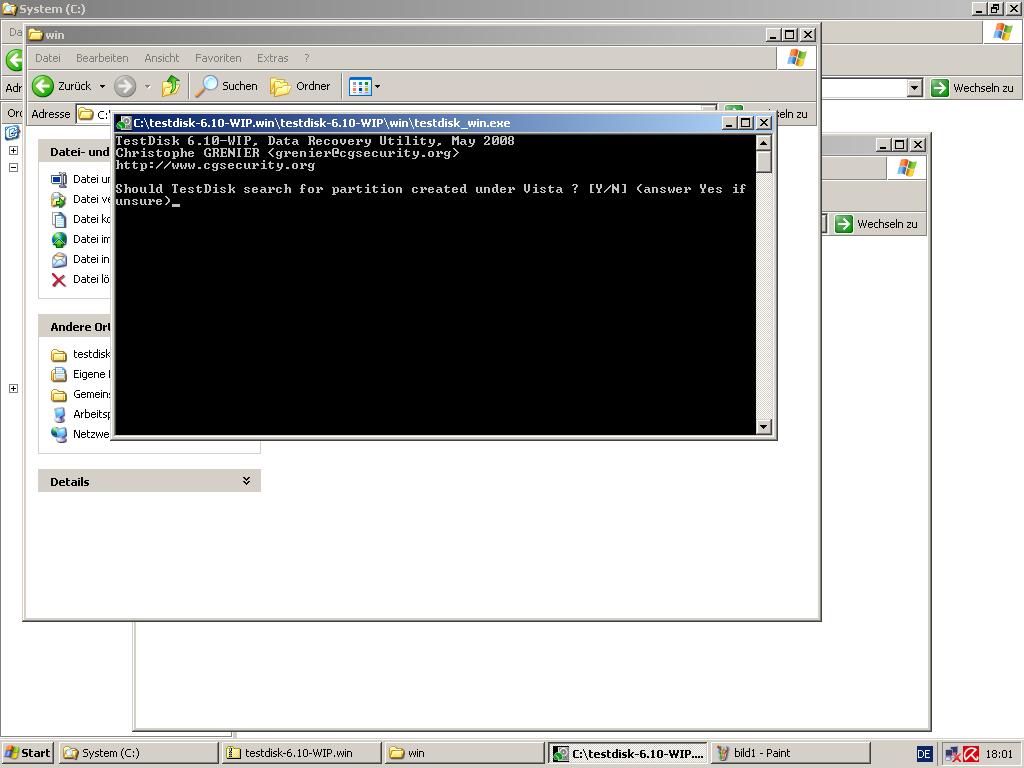The image size is (1024, 768).
Task: Collapse the minus tree node at left
Action: [x=13, y=167]
